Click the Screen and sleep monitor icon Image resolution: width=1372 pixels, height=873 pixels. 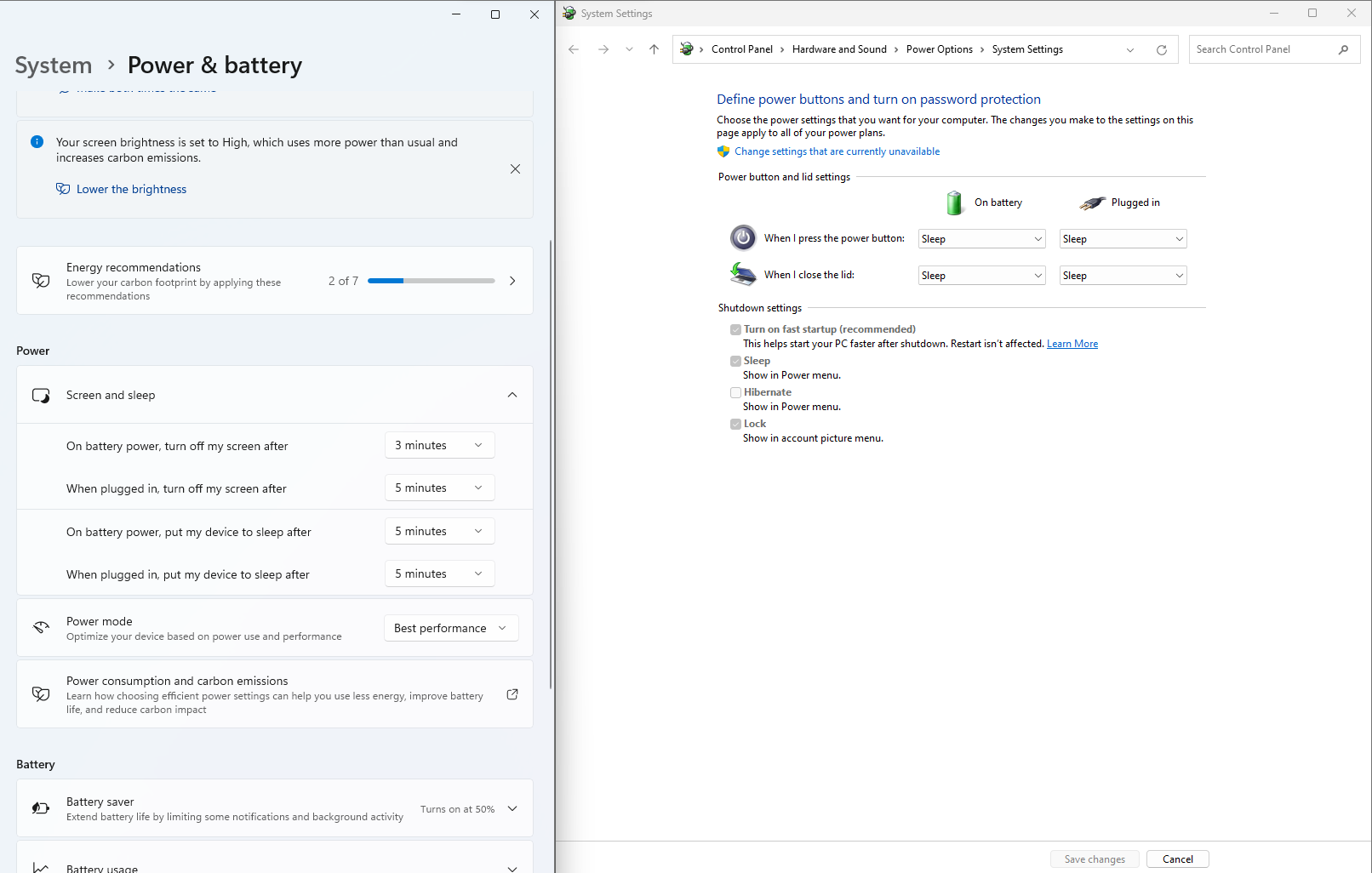click(x=40, y=395)
